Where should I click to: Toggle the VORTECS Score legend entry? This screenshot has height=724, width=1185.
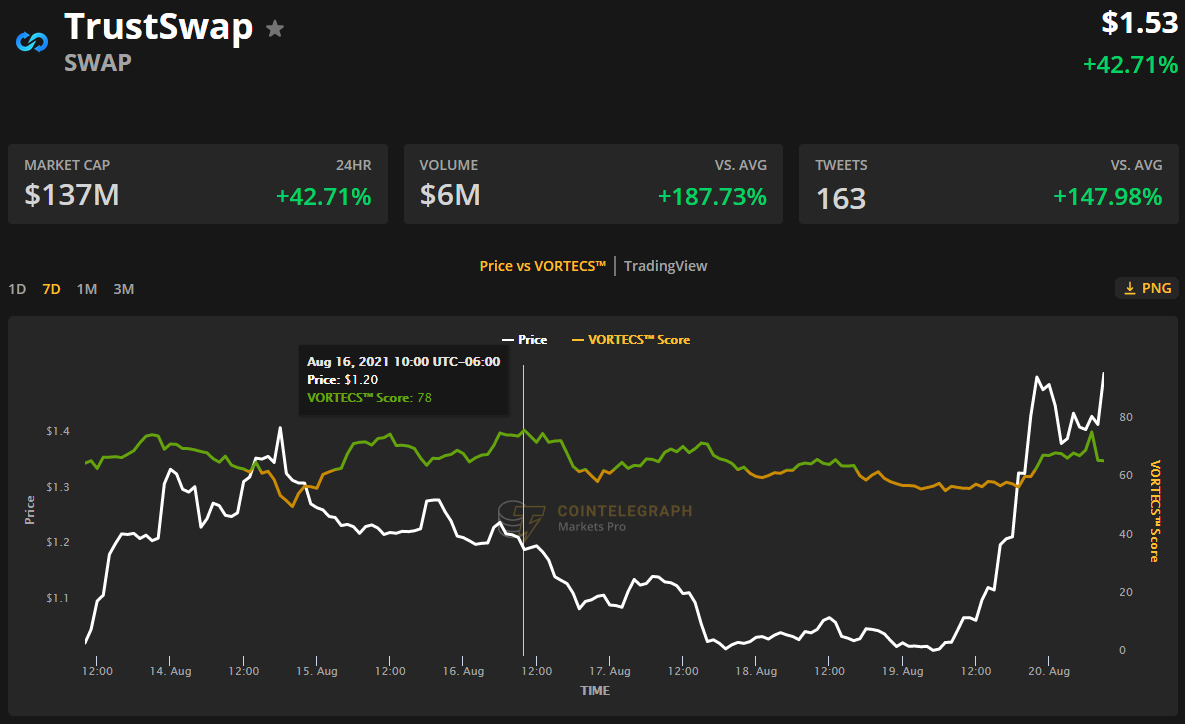pyautogui.click(x=630, y=340)
